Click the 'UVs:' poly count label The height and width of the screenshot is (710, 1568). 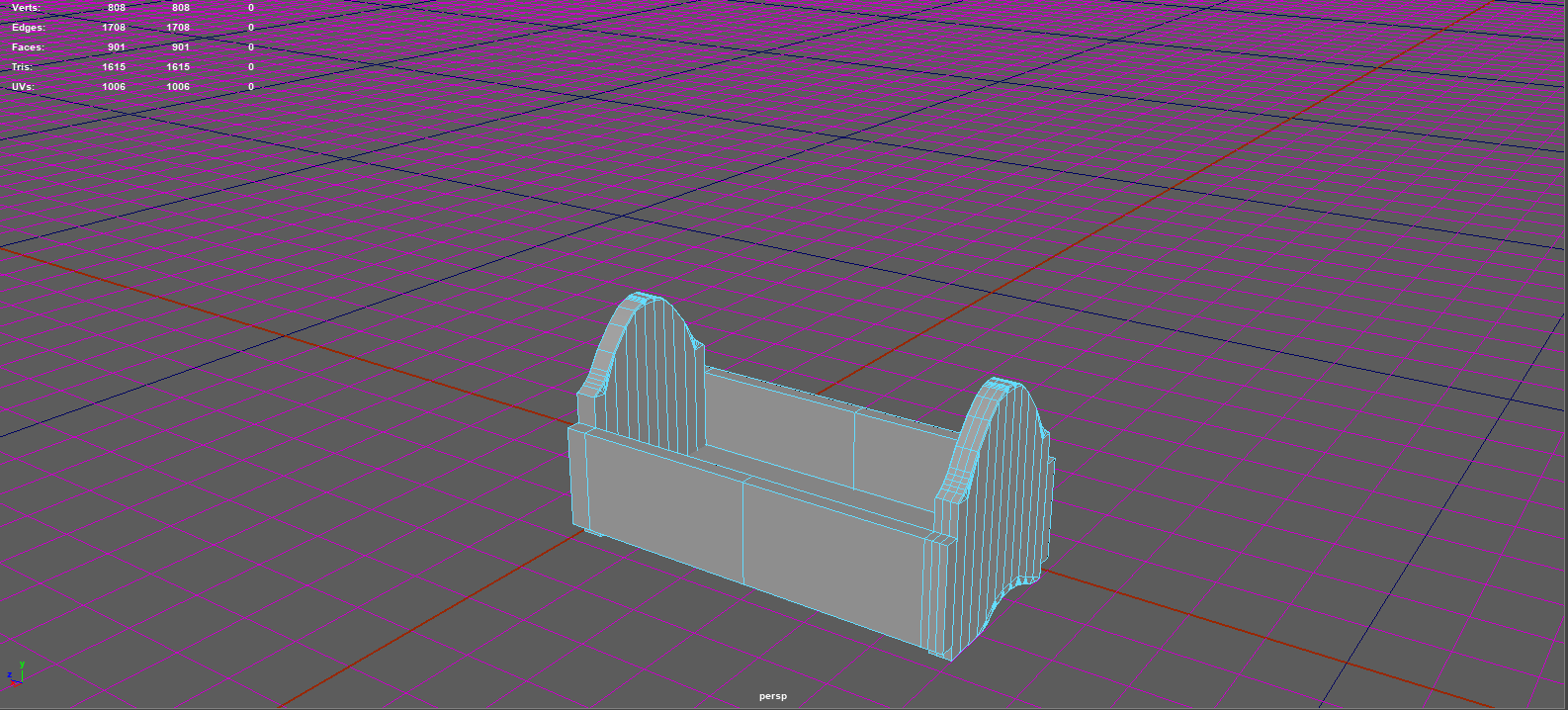tap(24, 87)
